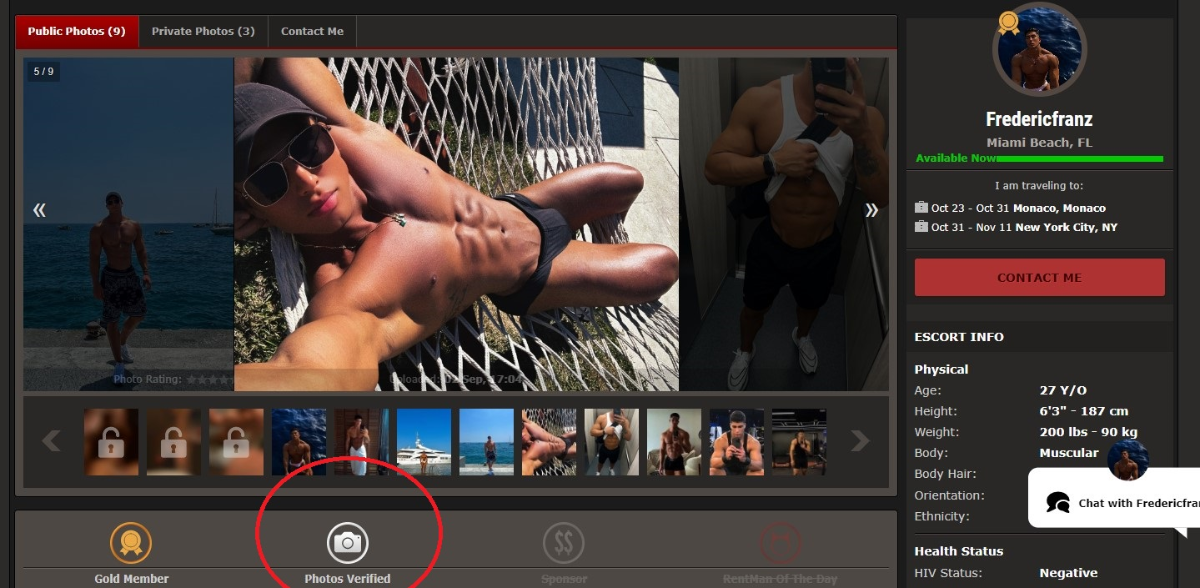Click the gold badge on profile avatar
The width and height of the screenshot is (1200, 588).
click(1008, 22)
